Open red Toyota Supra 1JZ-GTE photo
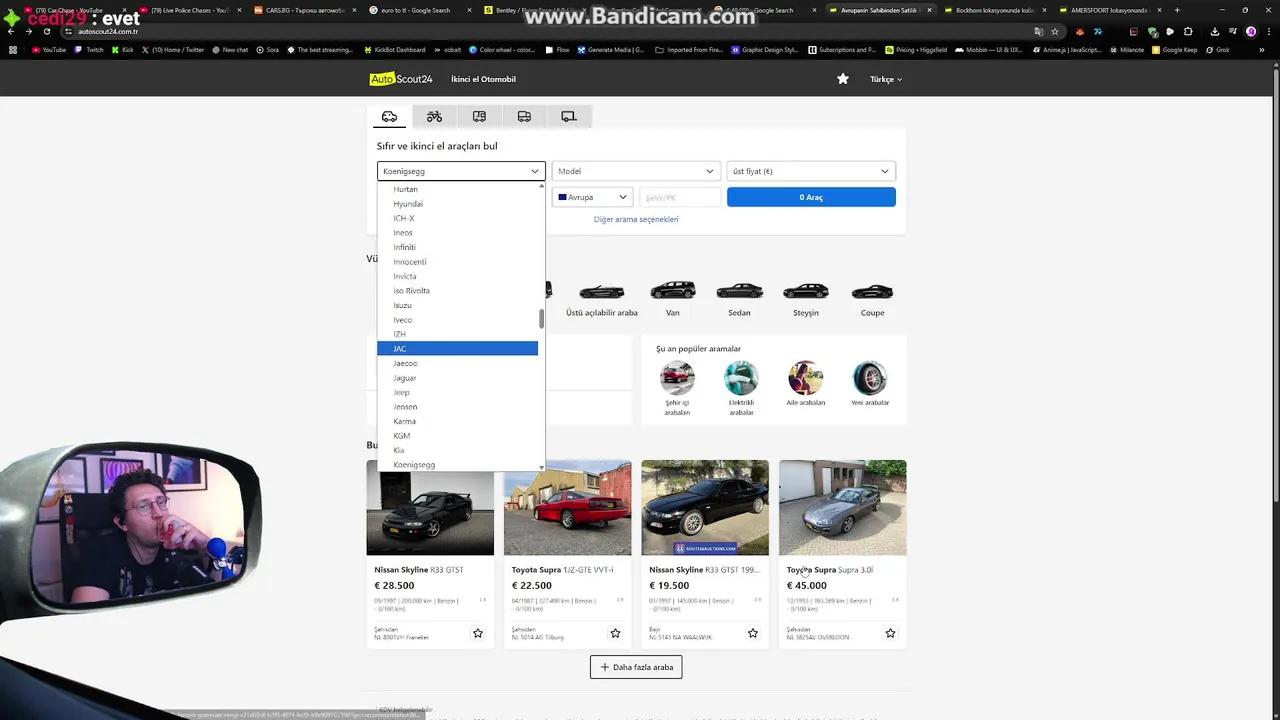This screenshot has height=720, width=1280. pyautogui.click(x=568, y=507)
